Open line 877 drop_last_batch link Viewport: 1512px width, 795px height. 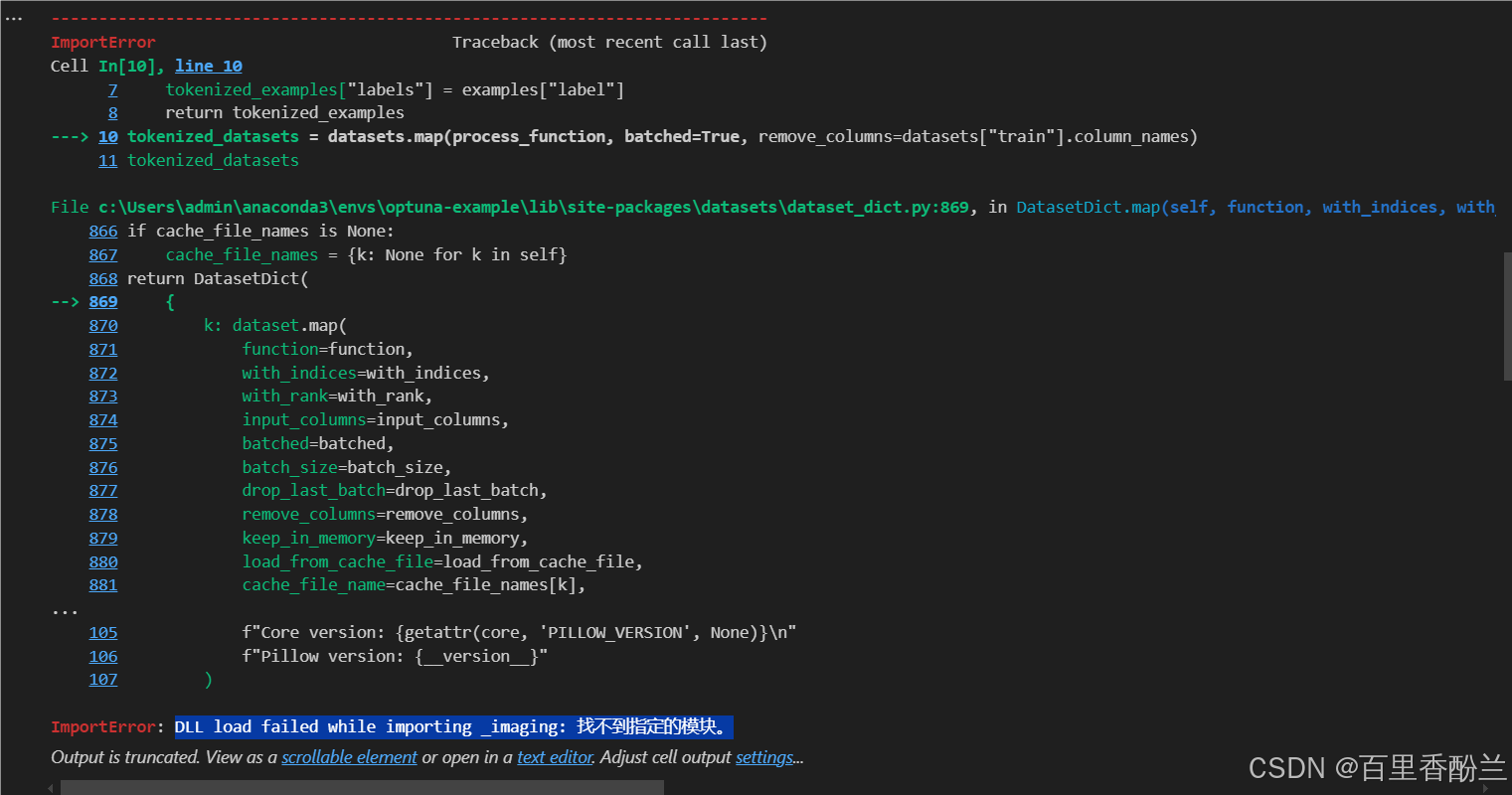tap(103, 490)
